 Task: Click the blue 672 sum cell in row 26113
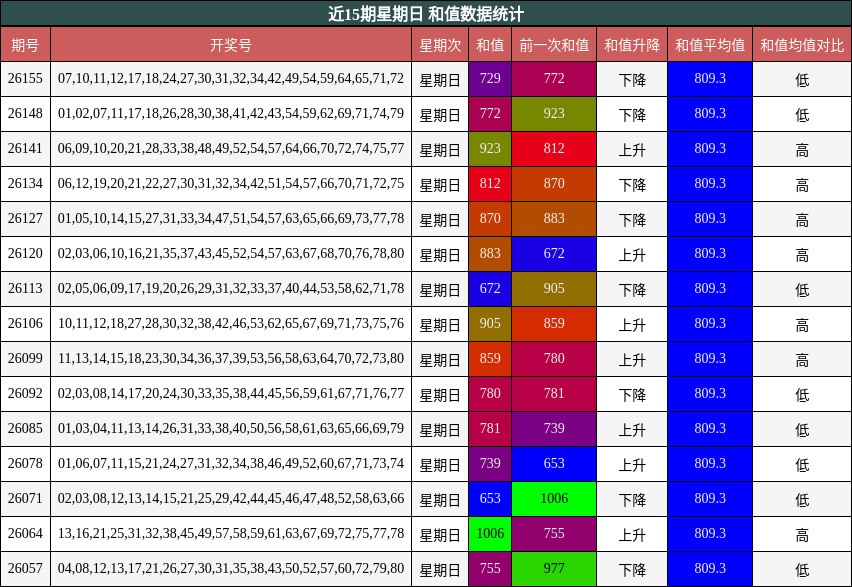(490, 289)
